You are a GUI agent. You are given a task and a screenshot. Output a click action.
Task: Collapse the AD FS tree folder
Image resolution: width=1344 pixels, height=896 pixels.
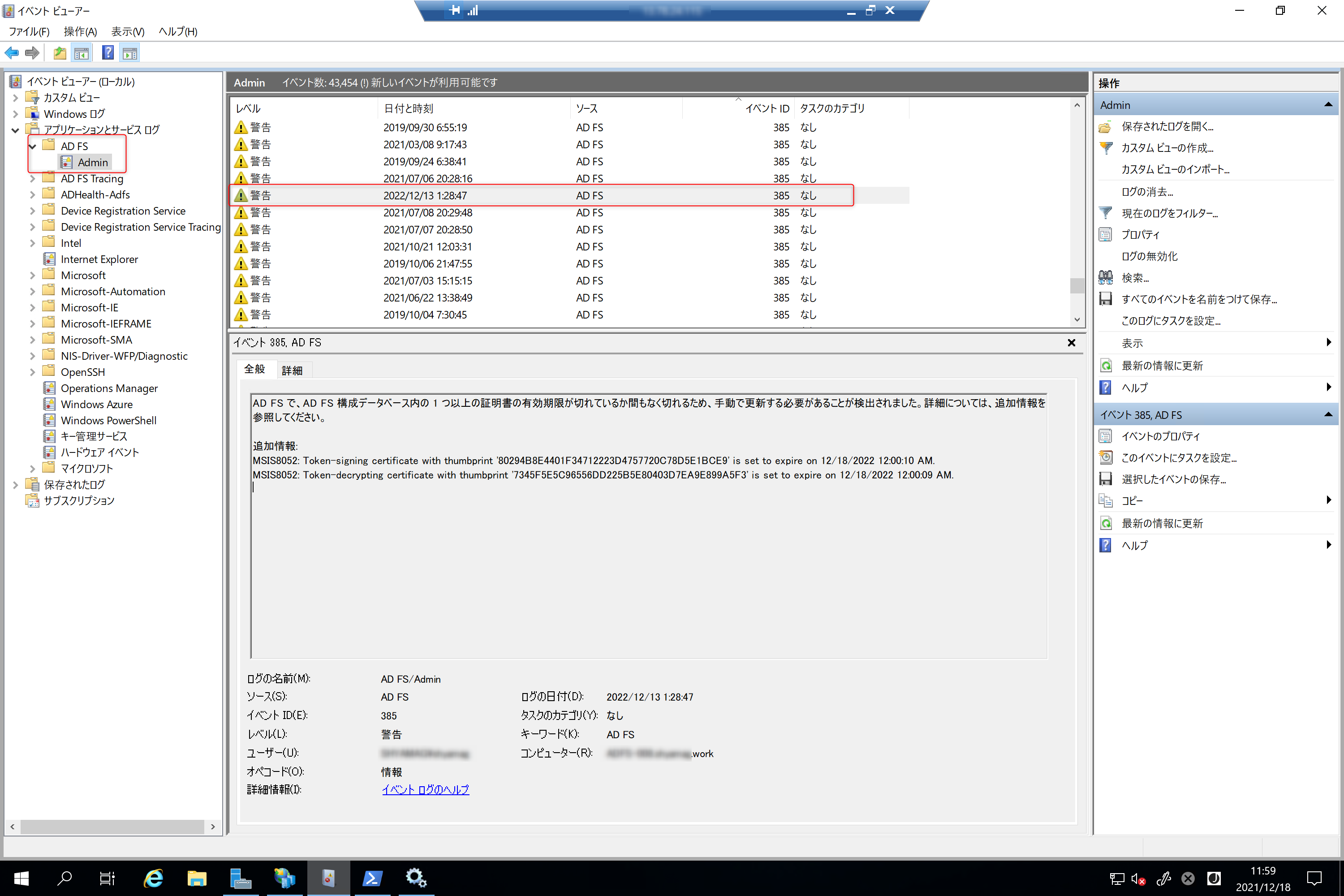pos(33,146)
